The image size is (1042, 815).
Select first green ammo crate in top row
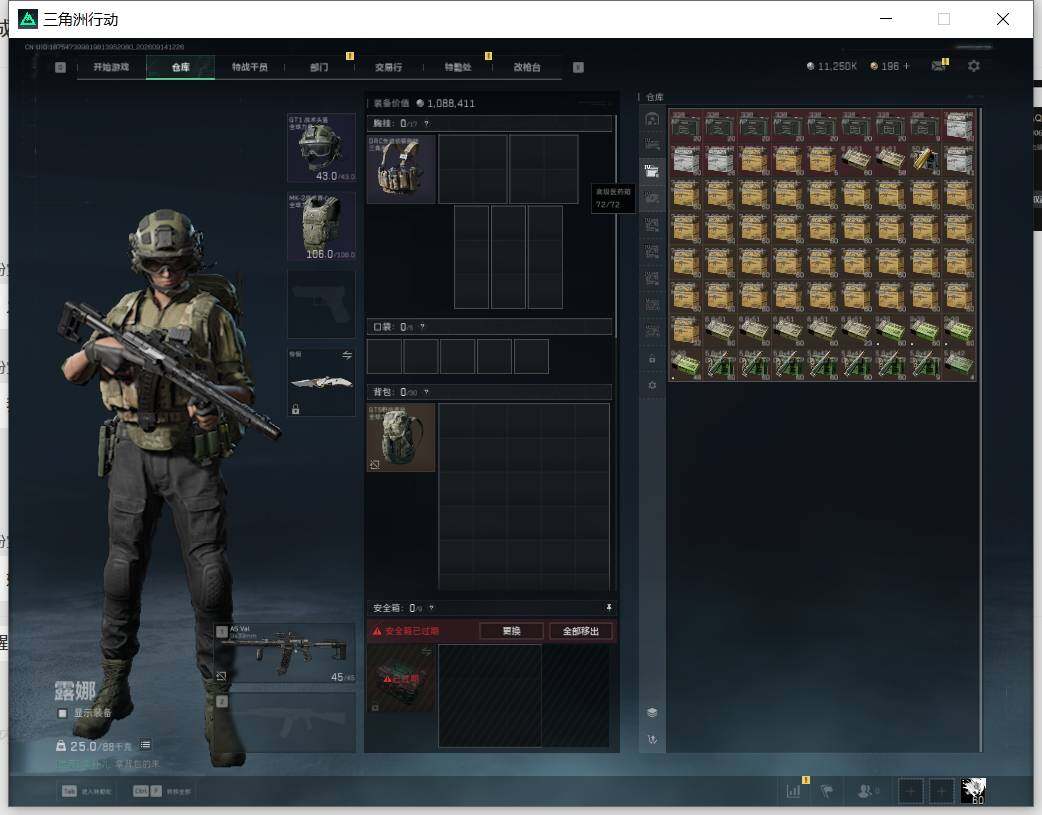click(685, 126)
